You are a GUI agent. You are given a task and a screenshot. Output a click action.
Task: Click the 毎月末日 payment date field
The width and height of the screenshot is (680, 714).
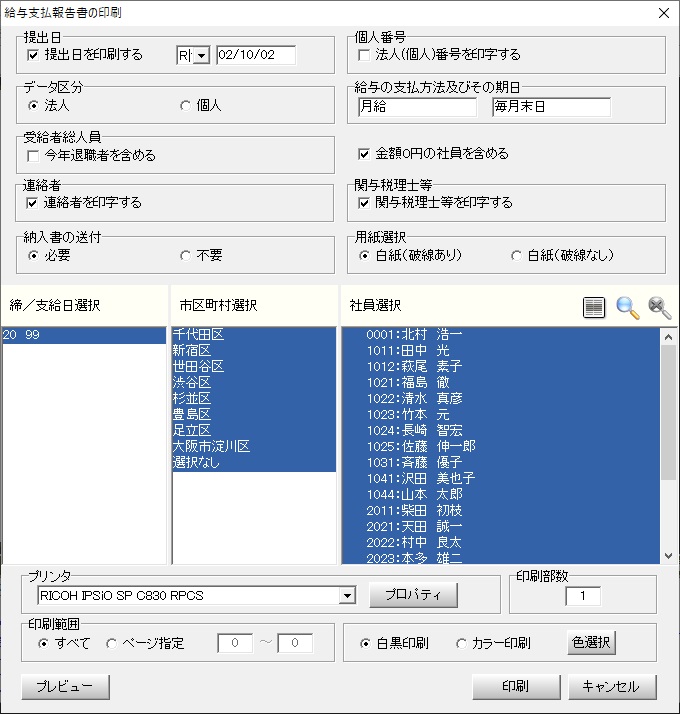click(x=551, y=107)
